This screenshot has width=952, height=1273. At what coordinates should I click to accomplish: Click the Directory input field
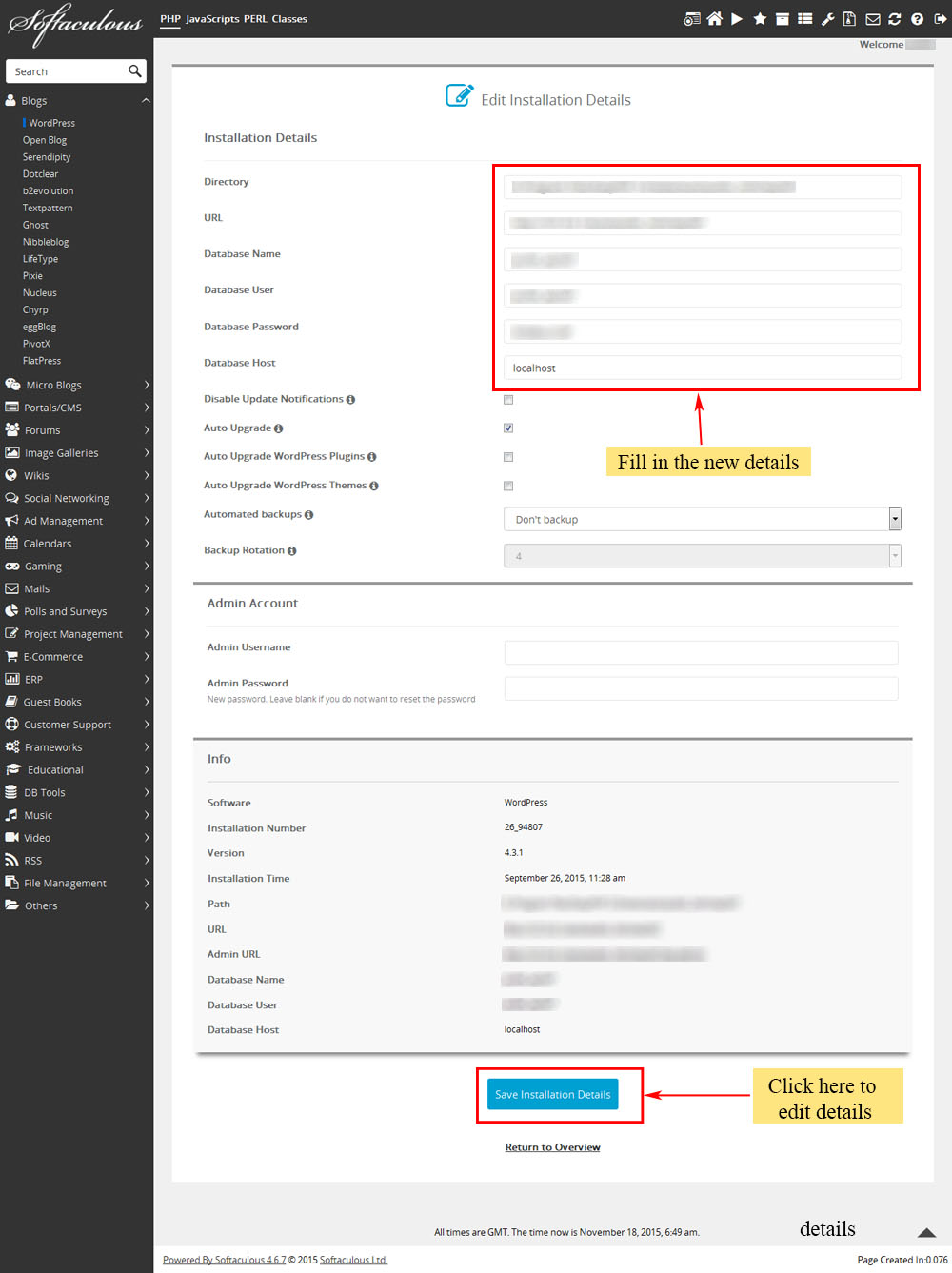[x=703, y=187]
